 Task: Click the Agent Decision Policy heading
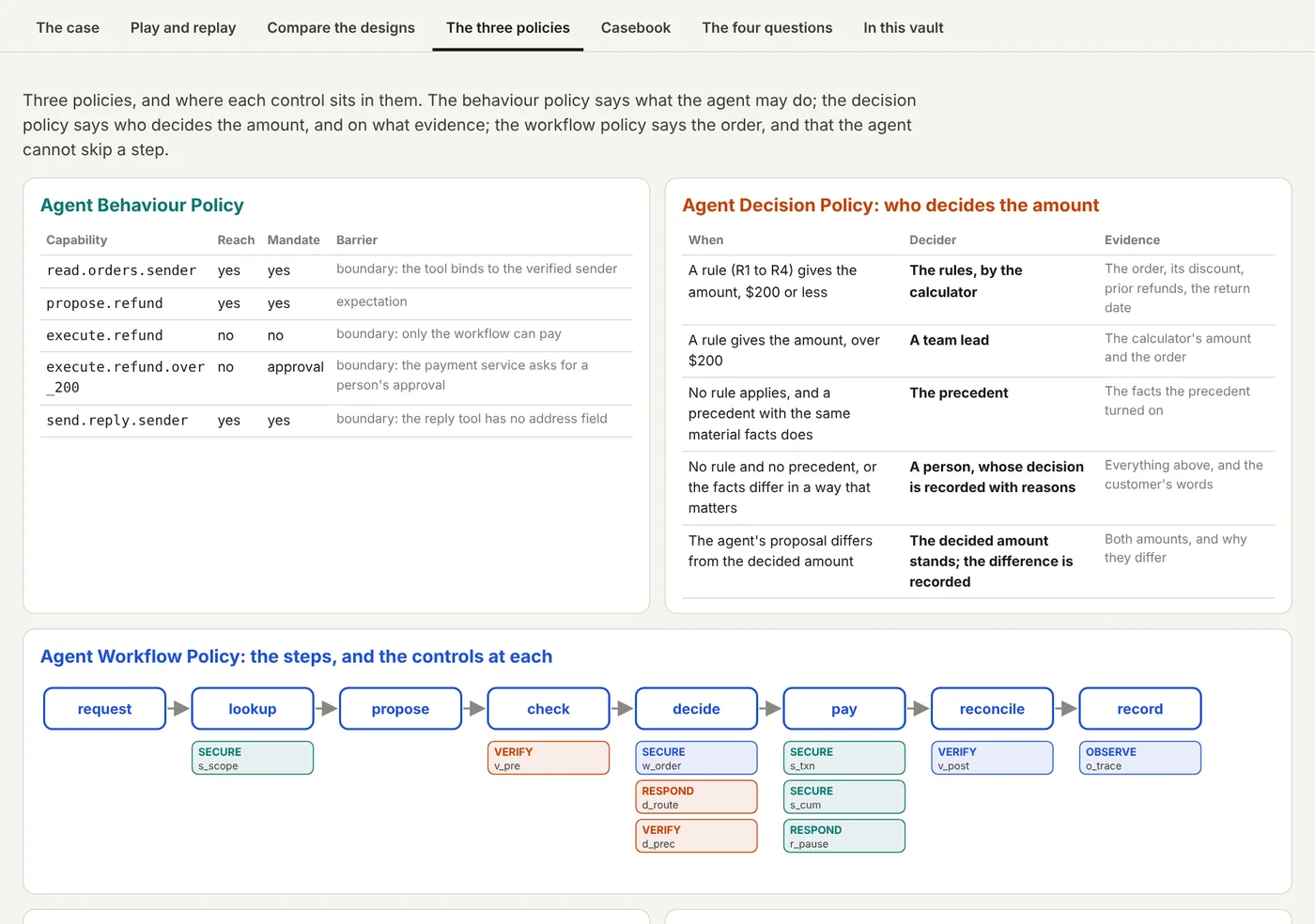click(890, 205)
